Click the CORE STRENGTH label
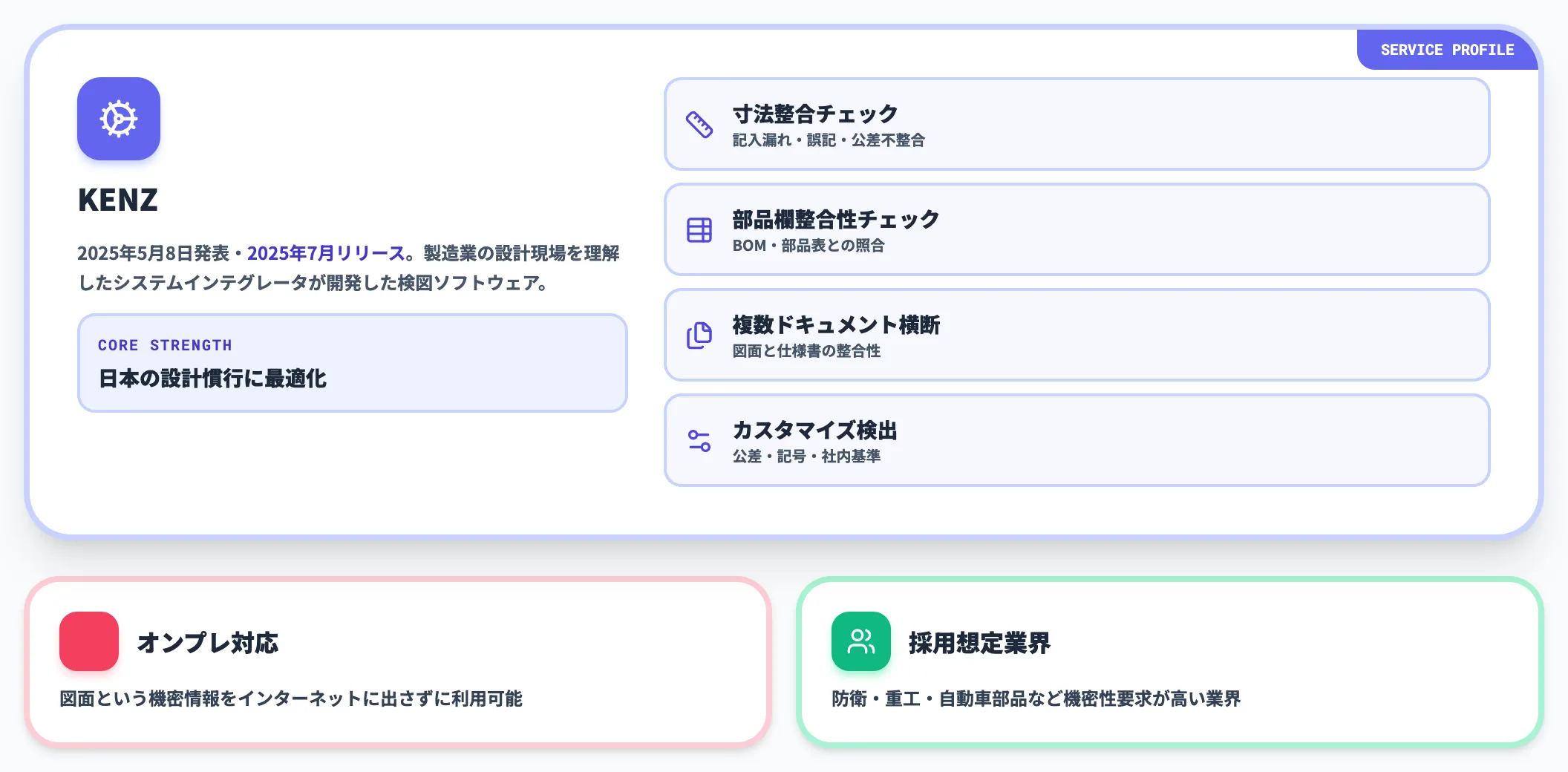This screenshot has height=772, width=1568. [165, 345]
